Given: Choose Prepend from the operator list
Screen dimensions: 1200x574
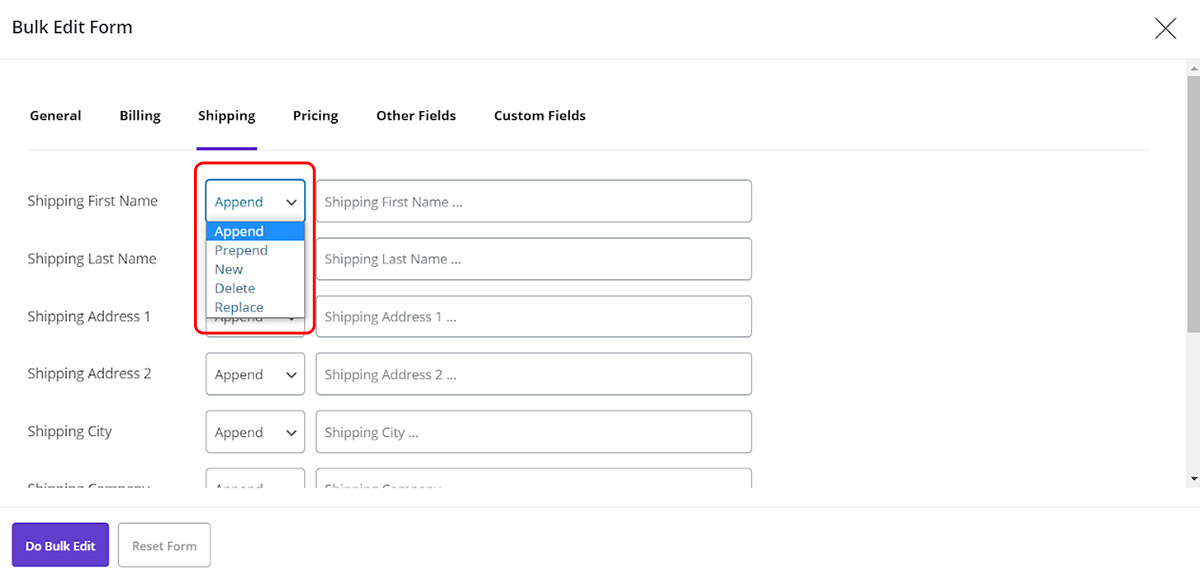Looking at the screenshot, I should 241,250.
